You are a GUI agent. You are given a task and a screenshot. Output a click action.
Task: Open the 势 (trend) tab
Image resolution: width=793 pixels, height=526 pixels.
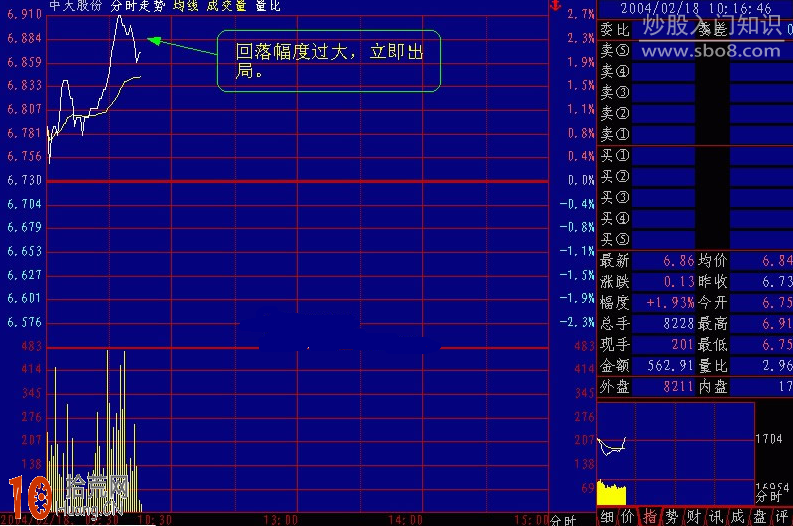click(x=672, y=517)
